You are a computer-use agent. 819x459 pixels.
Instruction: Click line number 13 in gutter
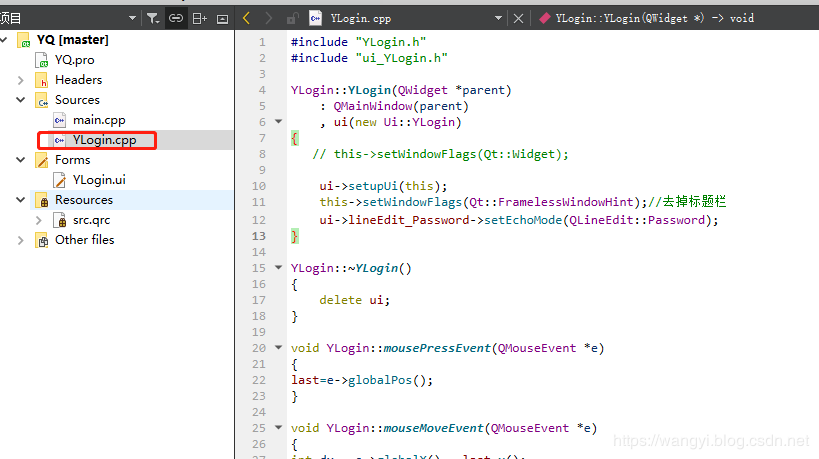point(259,236)
